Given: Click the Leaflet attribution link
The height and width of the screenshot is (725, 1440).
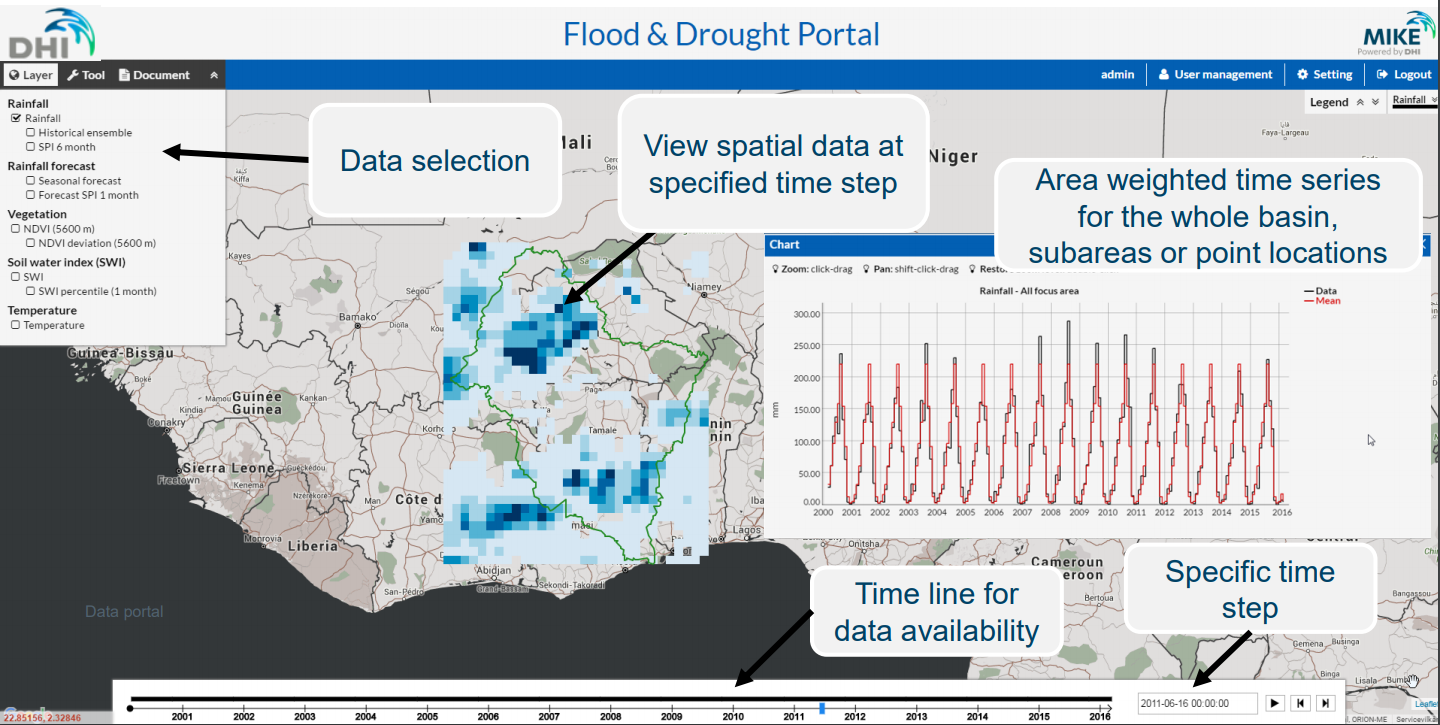Looking at the screenshot, I should pos(1427,704).
